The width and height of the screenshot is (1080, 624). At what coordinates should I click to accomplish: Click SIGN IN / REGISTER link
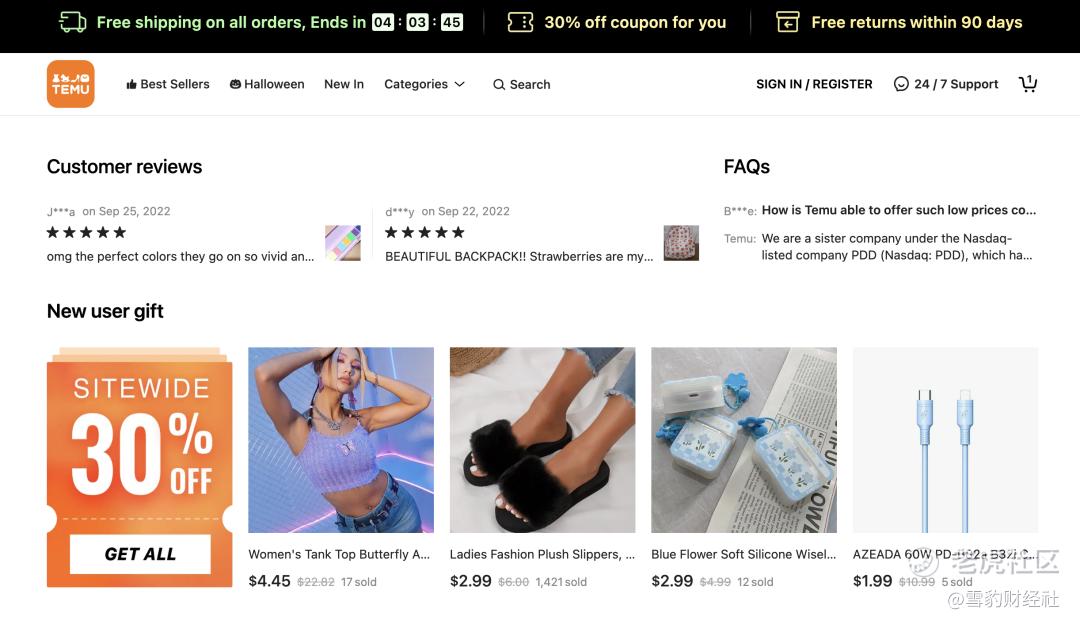click(x=814, y=84)
